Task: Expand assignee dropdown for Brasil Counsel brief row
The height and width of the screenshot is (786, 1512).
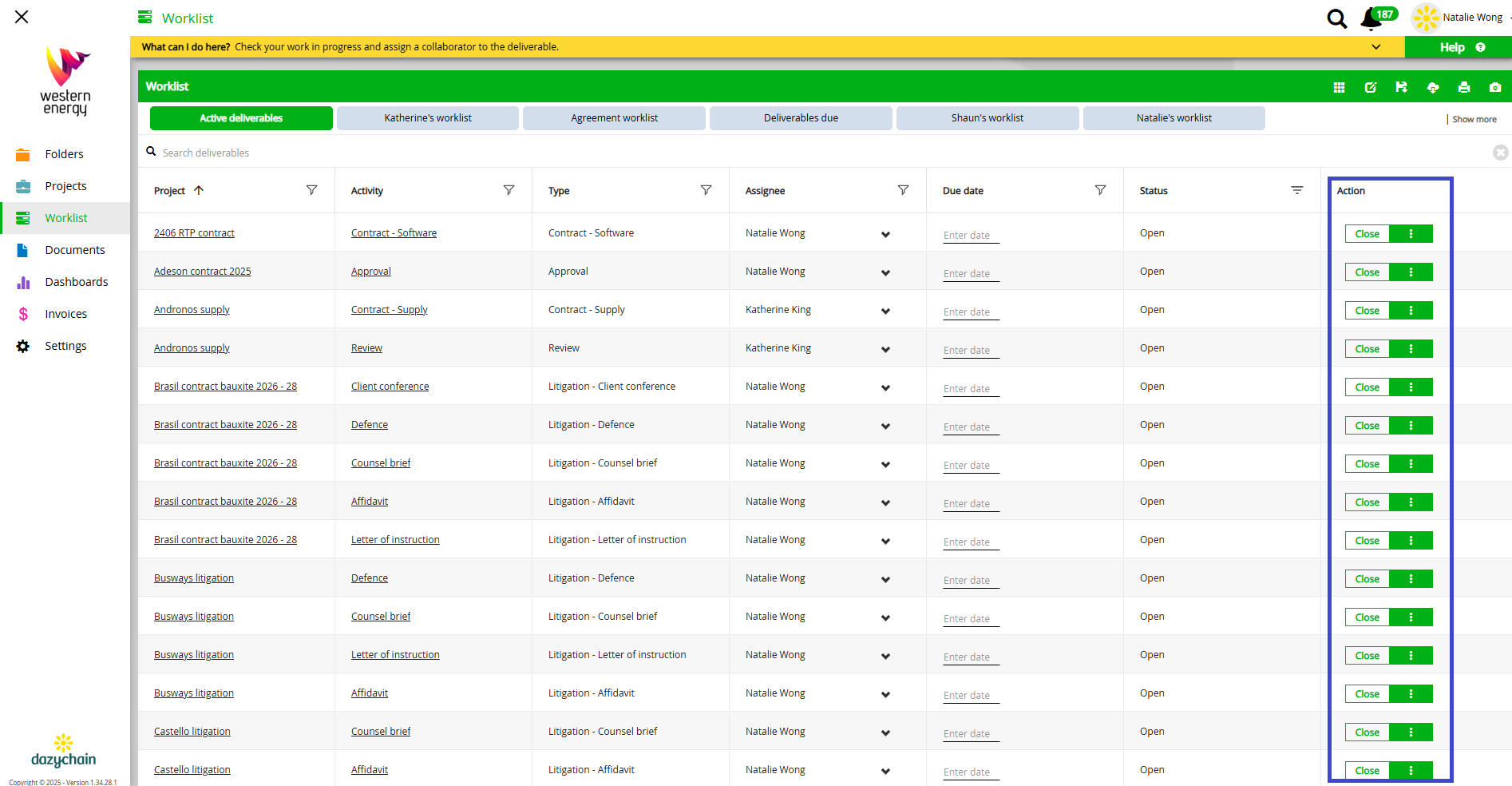Action: [x=885, y=464]
